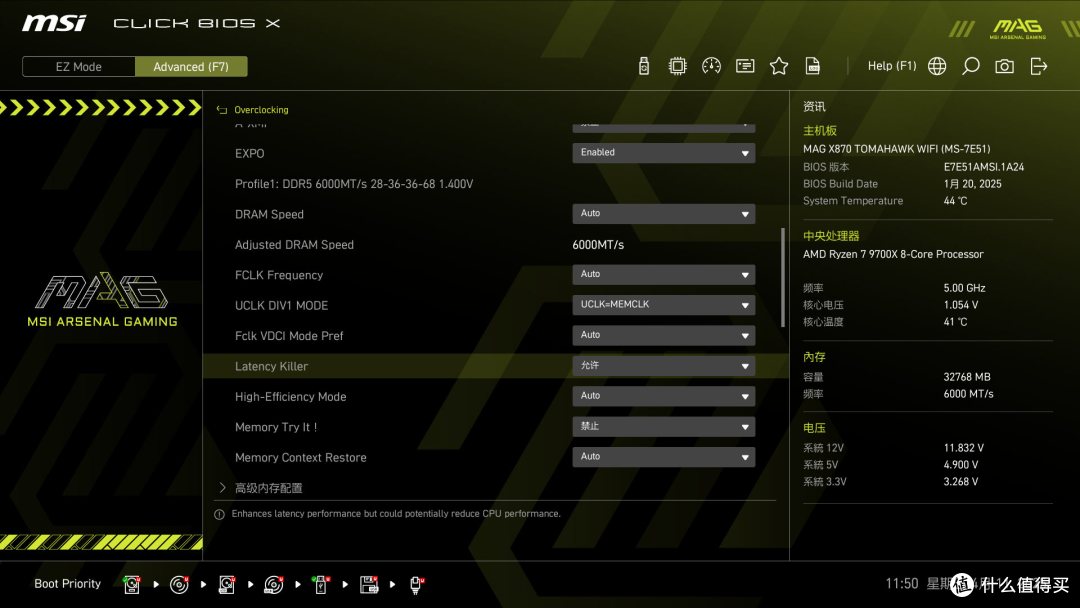Image resolution: width=1080 pixels, height=608 pixels.
Task: Open Help (F1)
Action: [892, 66]
